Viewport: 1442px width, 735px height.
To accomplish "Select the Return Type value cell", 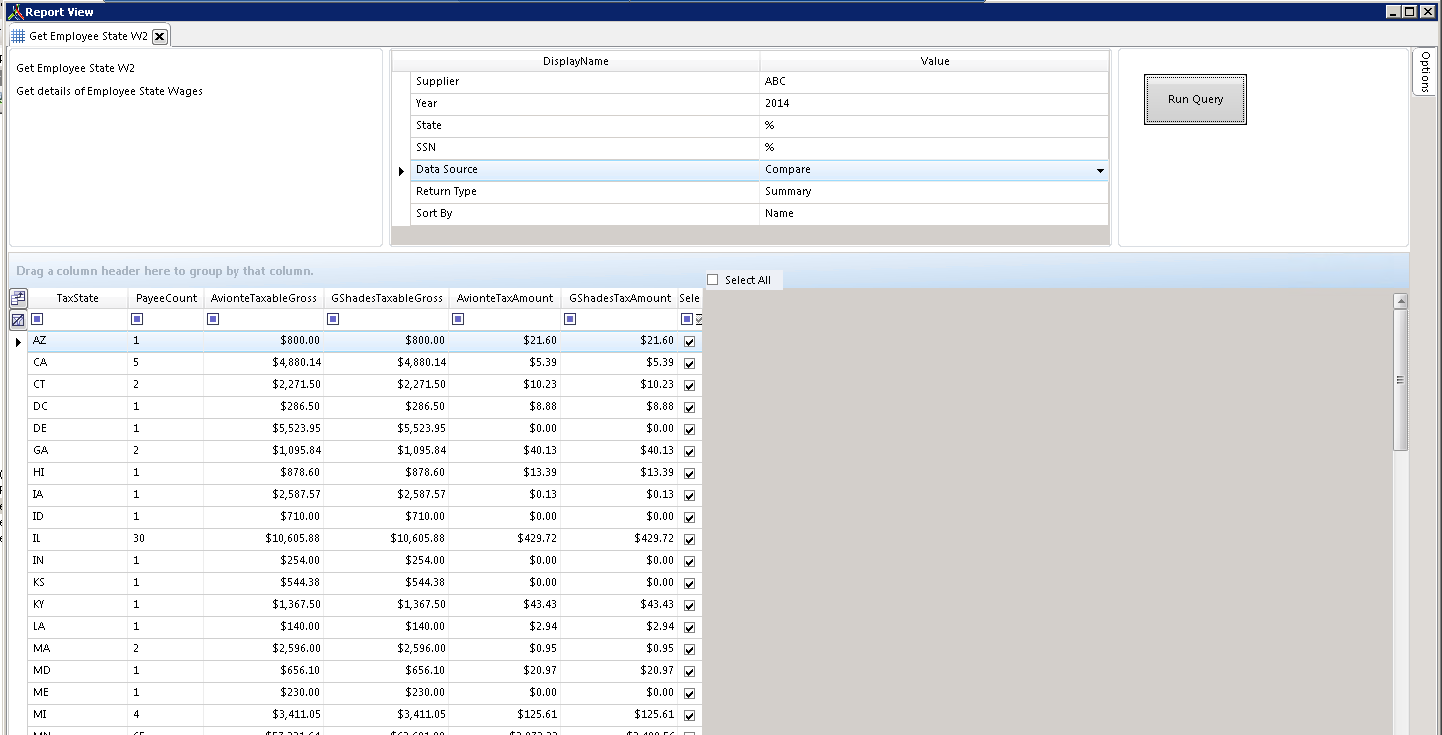I will 933,192.
